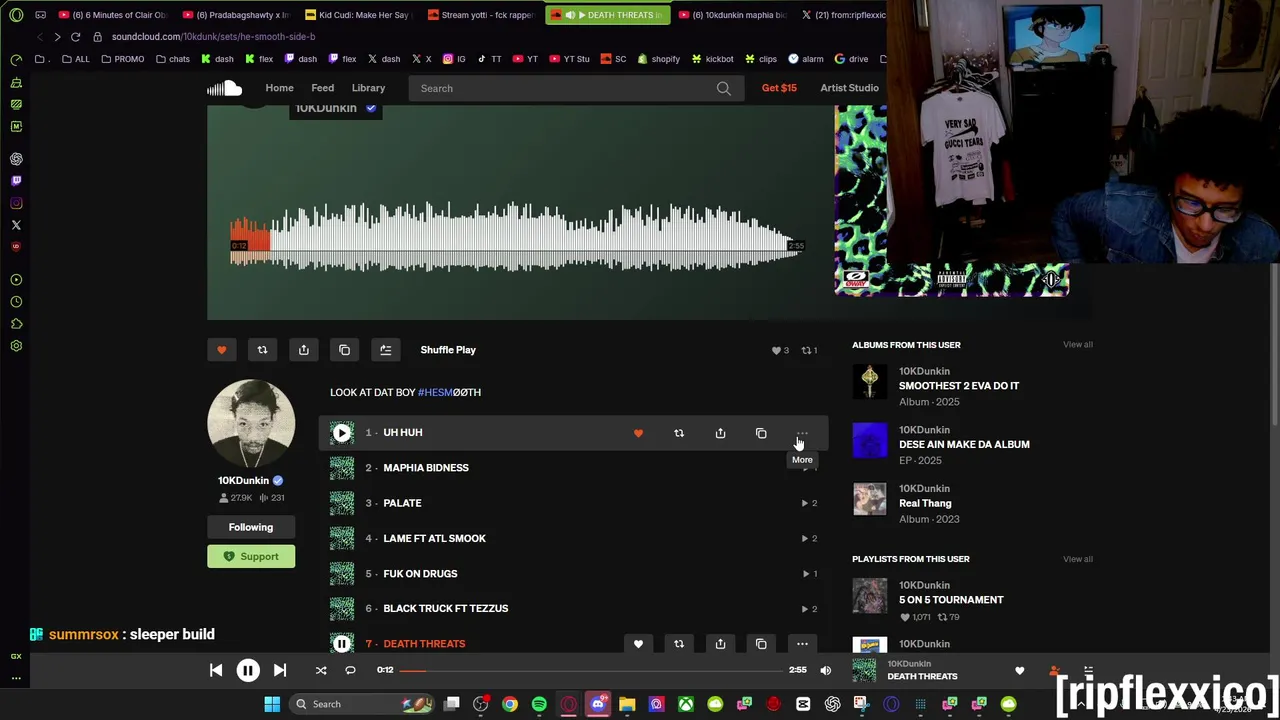This screenshot has height=720, width=1280.
Task: Switch to the Stream yotti browser tab
Action: (x=480, y=15)
